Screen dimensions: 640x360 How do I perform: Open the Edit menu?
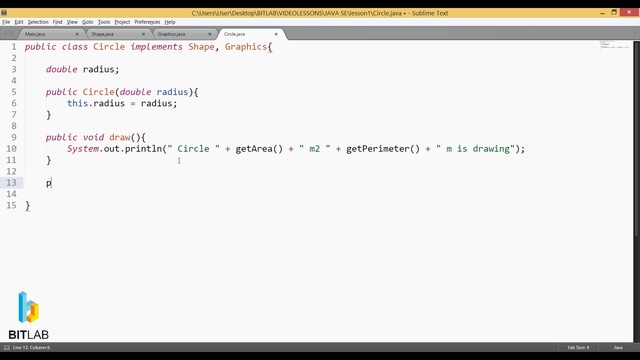19,22
